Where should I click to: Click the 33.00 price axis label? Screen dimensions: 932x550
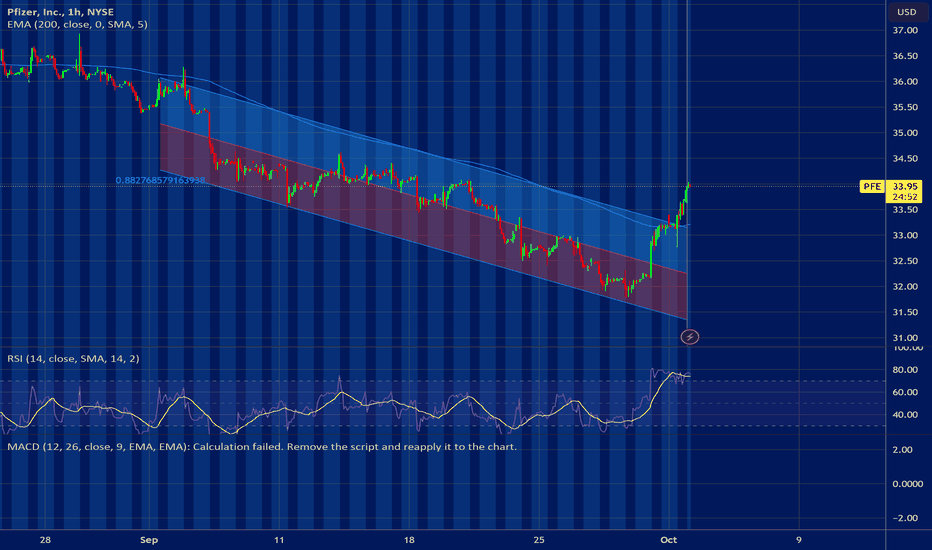pos(905,235)
